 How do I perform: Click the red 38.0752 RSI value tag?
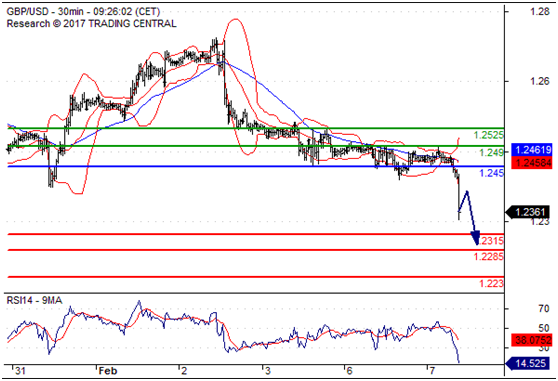pos(533,340)
